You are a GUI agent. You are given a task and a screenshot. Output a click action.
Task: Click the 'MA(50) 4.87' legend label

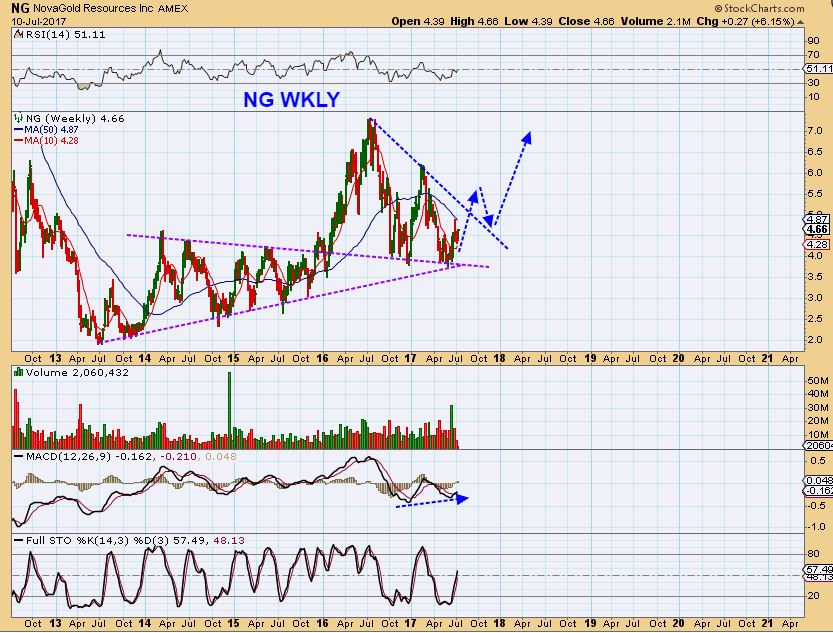coord(52,130)
